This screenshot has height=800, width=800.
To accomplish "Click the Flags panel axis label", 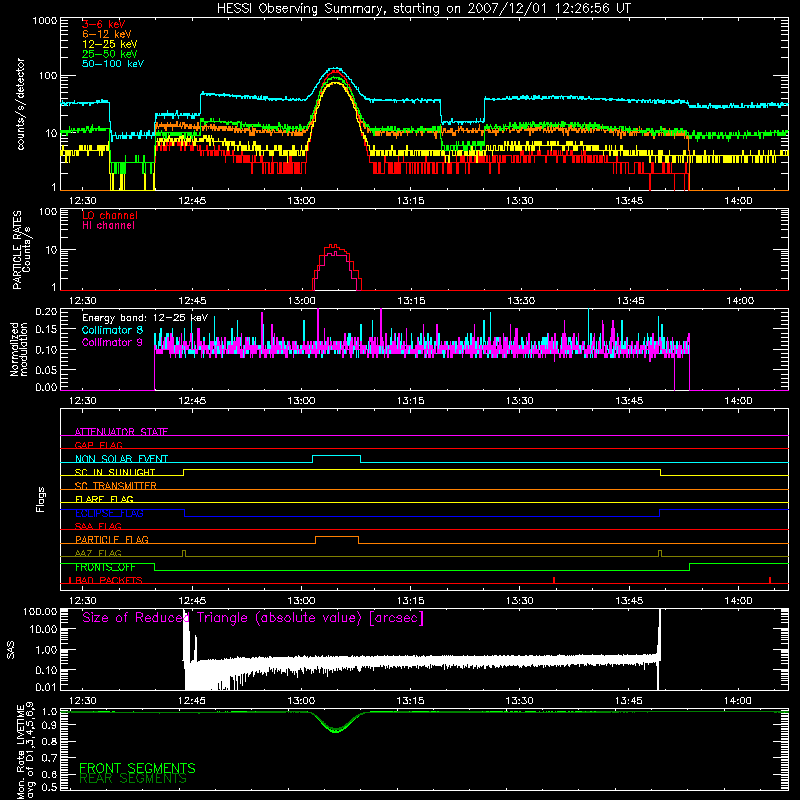I will (40, 499).
